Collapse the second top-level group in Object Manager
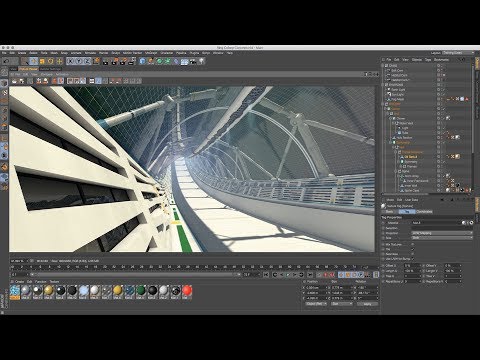Image resolution: width=480 pixels, height=360 pixels. tap(383, 85)
